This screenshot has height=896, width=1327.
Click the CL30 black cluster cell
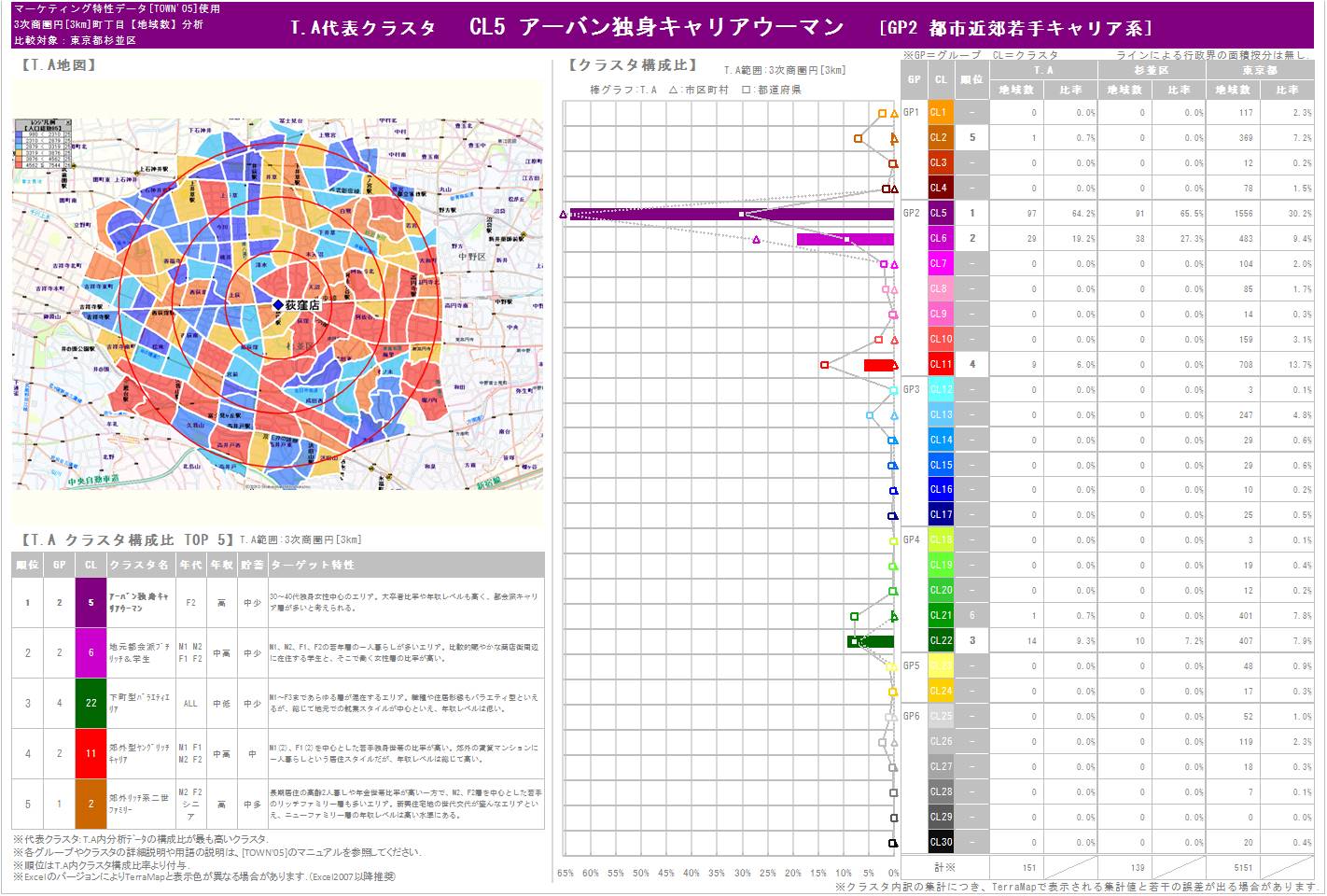pyautogui.click(x=941, y=842)
